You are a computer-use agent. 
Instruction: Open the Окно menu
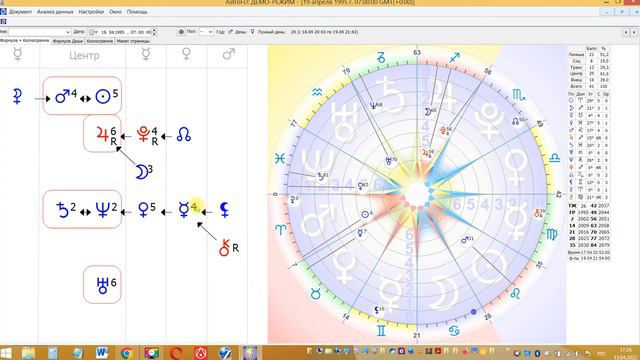116,12
